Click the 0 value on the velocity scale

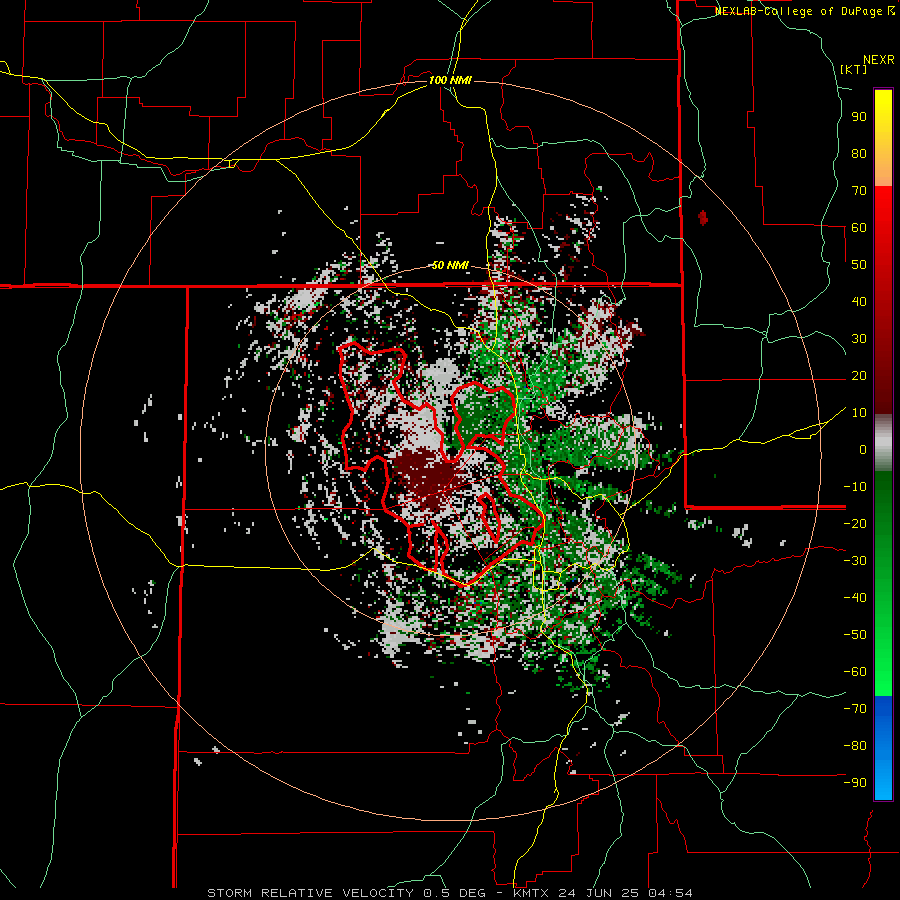point(863,449)
